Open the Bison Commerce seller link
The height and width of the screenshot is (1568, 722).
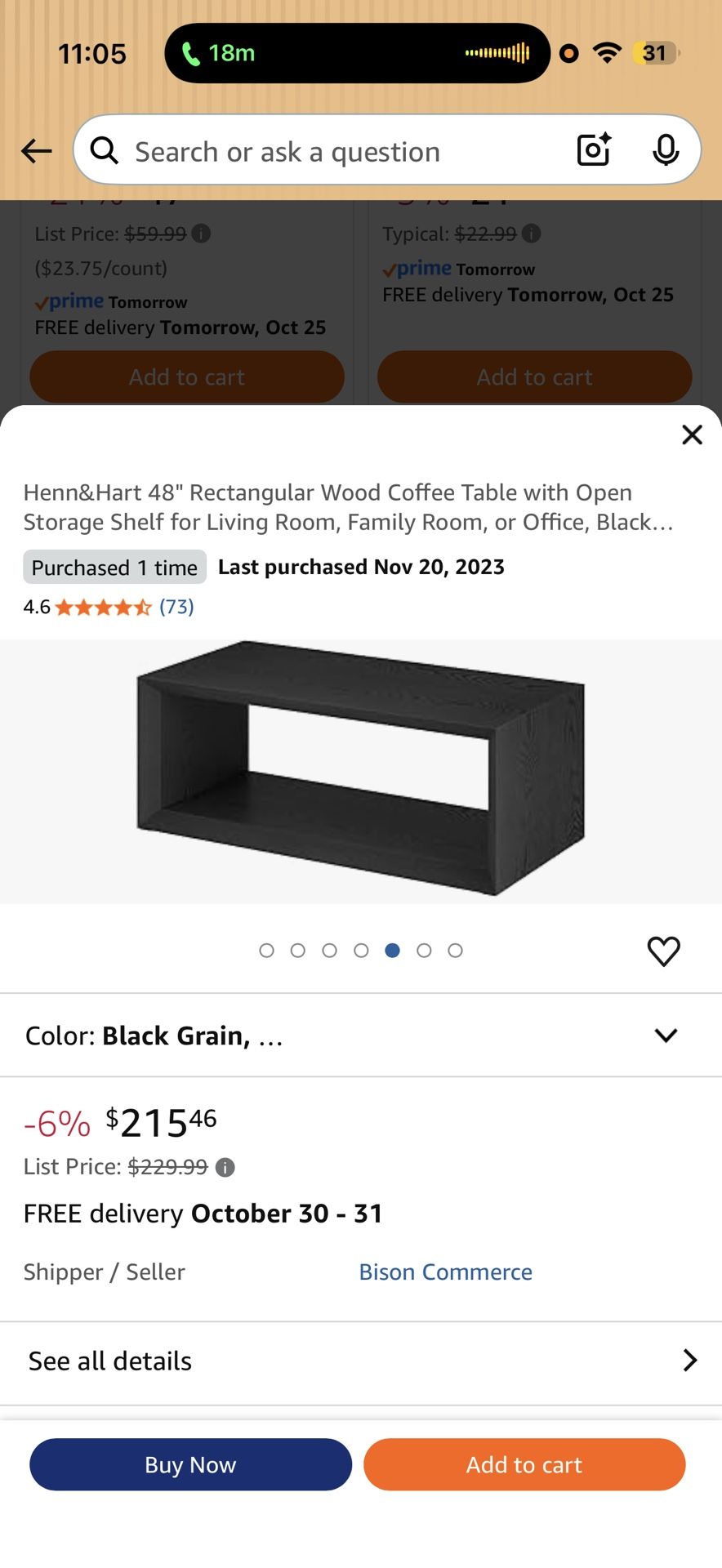tap(445, 1272)
